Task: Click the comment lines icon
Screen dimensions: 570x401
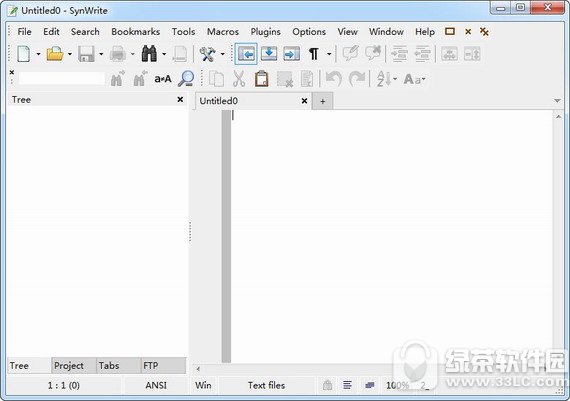Action: point(350,53)
